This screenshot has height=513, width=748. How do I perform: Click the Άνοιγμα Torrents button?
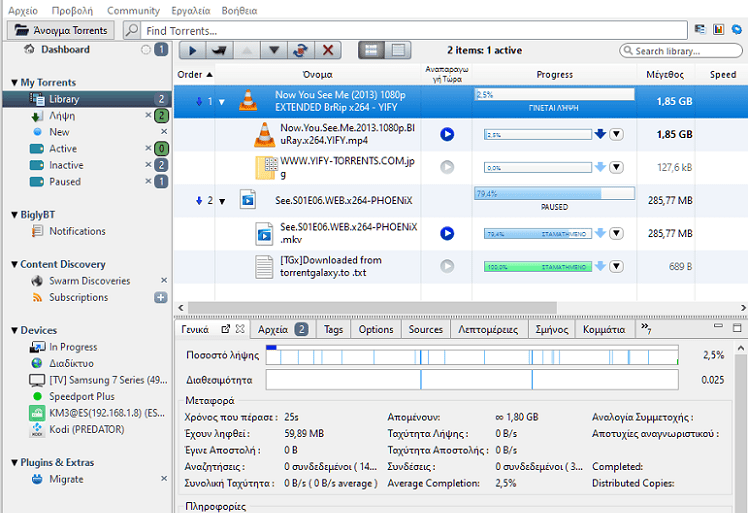[61, 30]
